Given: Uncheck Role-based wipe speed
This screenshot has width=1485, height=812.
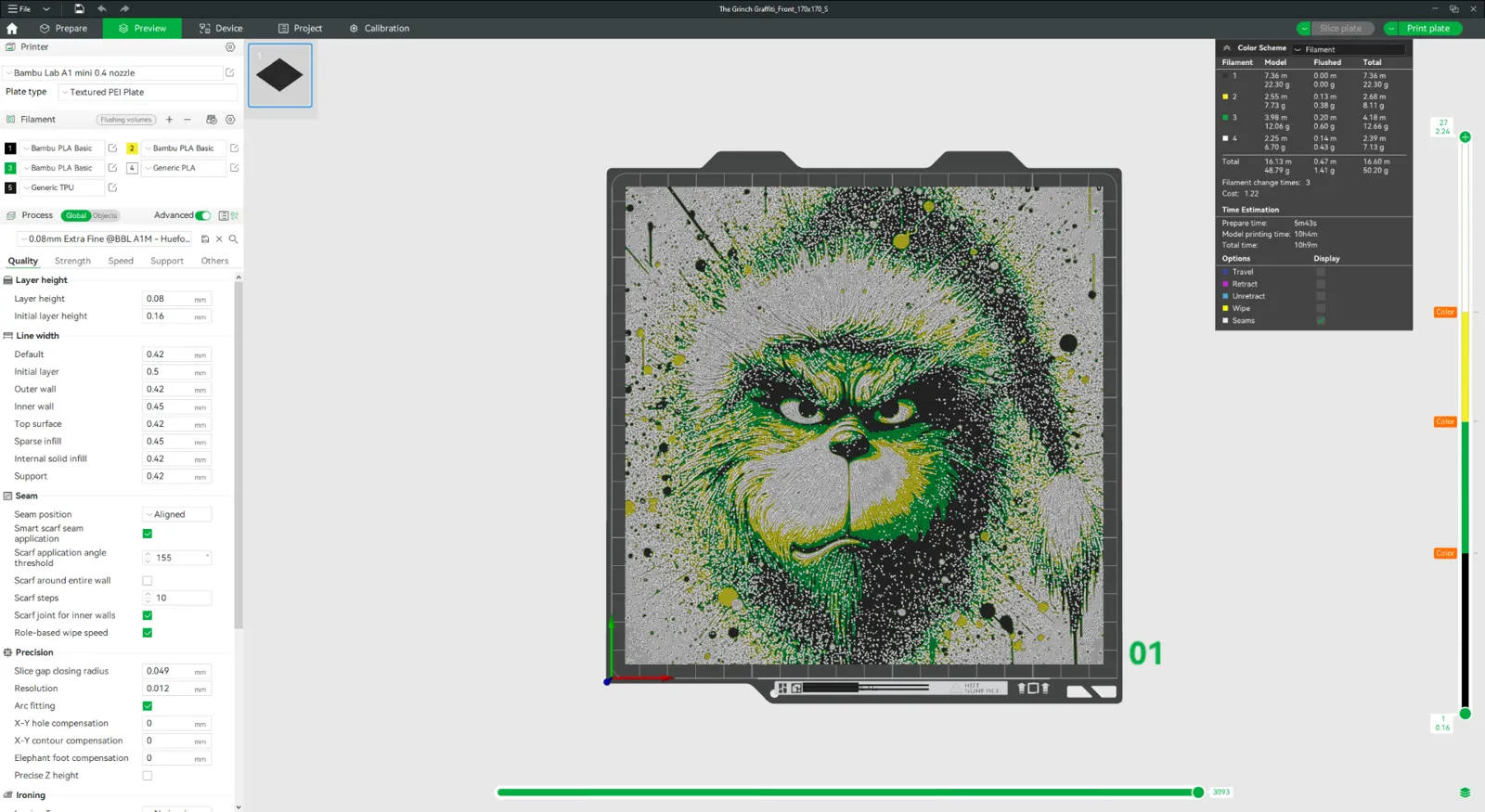Looking at the screenshot, I should pos(148,633).
